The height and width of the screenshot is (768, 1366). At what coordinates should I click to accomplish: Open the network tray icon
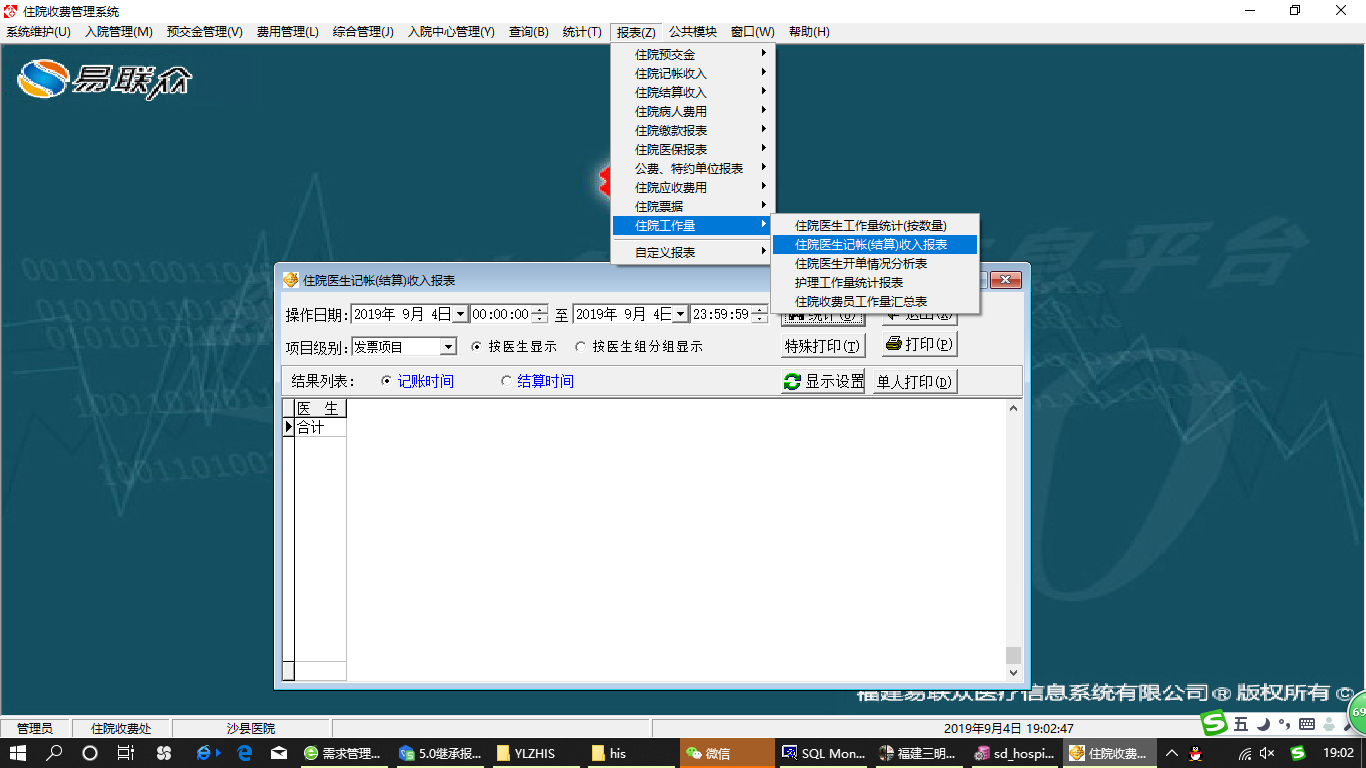point(1245,753)
